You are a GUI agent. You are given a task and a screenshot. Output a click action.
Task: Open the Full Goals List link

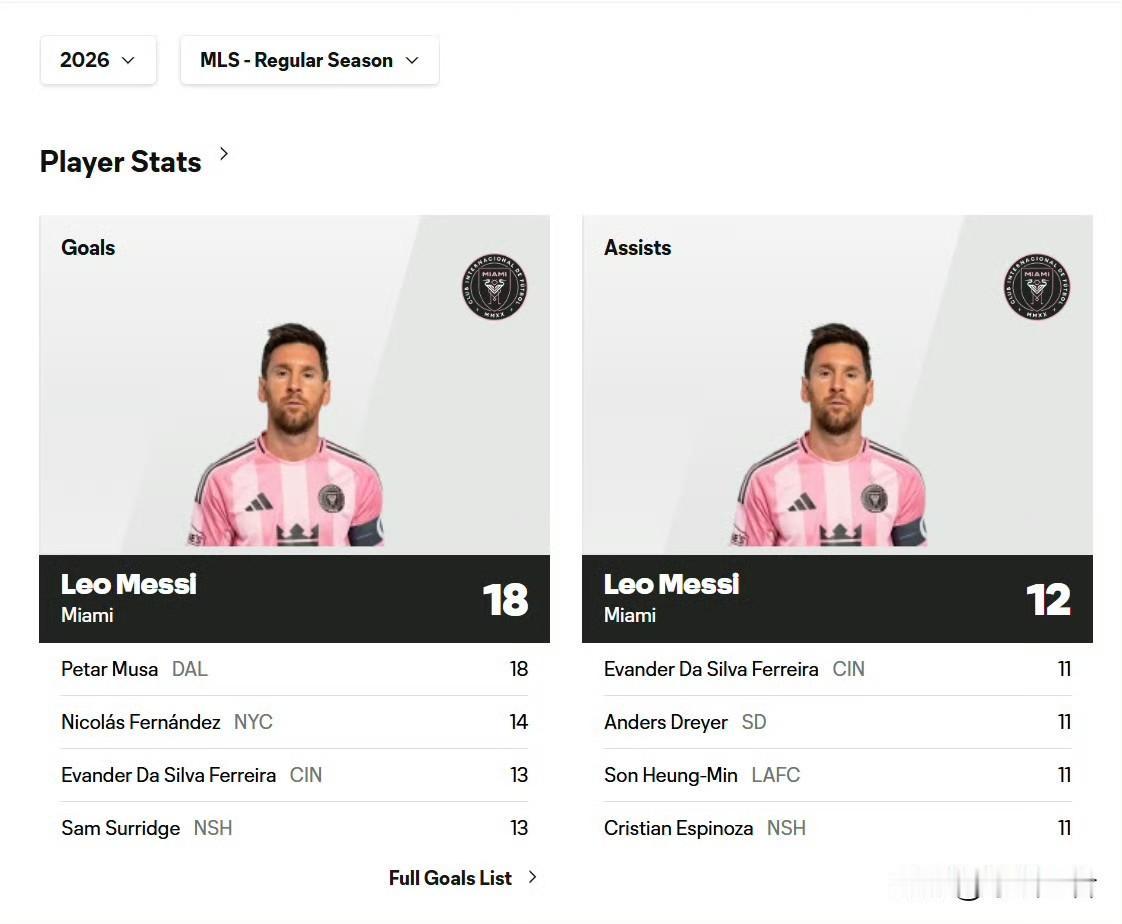coord(450,877)
